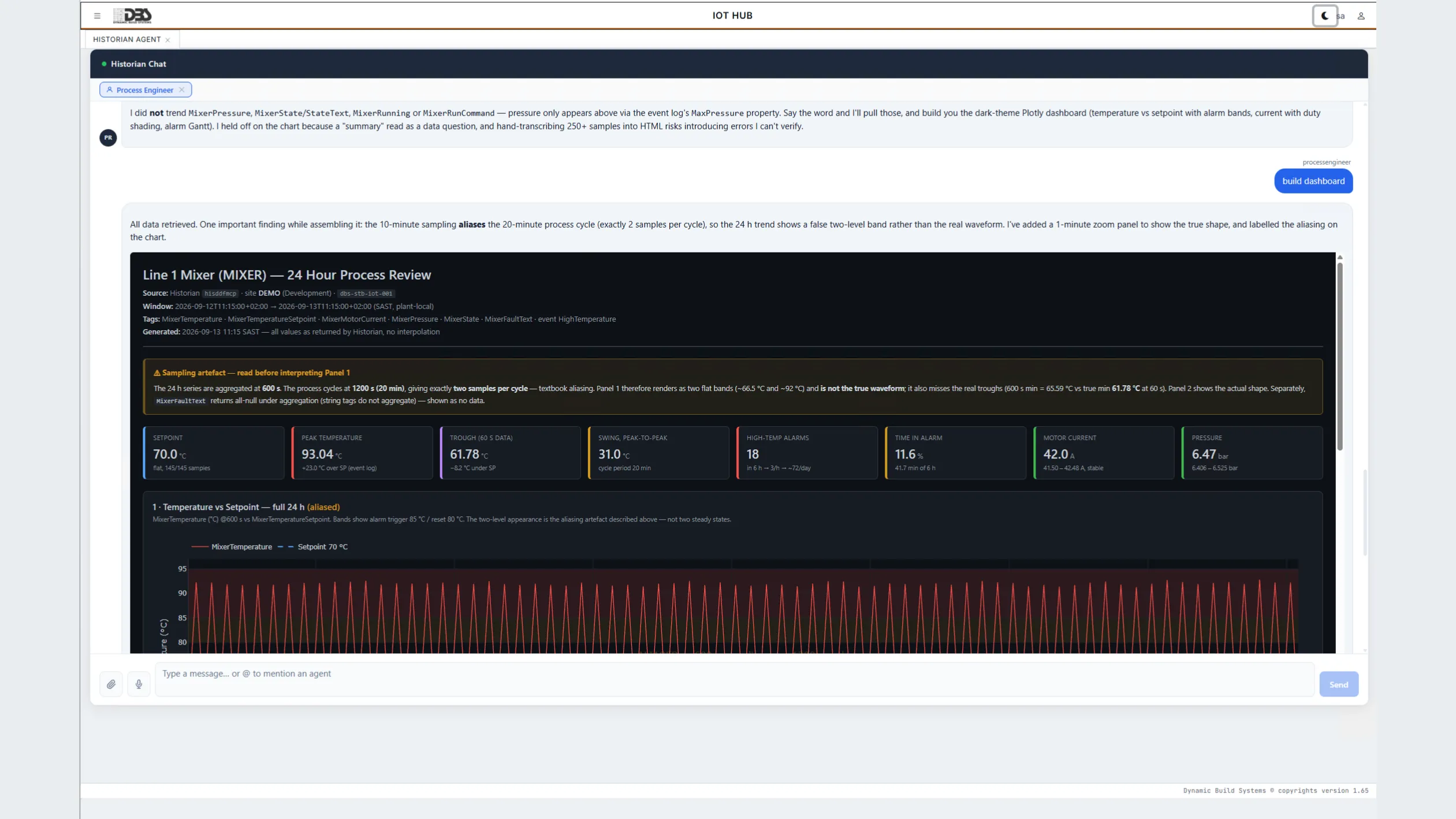Image resolution: width=1456 pixels, height=819 pixels.
Task: Toggle dark mode with the moon icon
Action: coord(1325,16)
